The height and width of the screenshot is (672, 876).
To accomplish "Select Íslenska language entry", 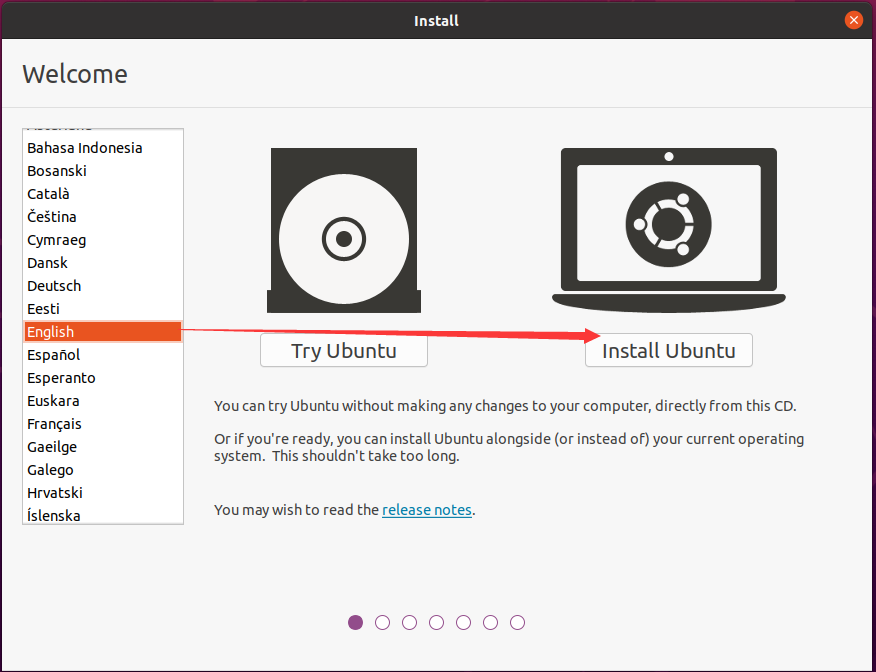I will (103, 515).
